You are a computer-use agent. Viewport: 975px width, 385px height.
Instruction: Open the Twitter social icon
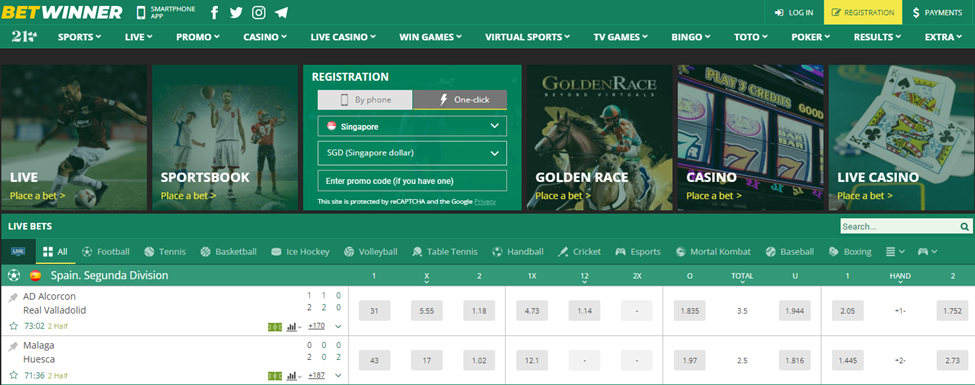[236, 12]
